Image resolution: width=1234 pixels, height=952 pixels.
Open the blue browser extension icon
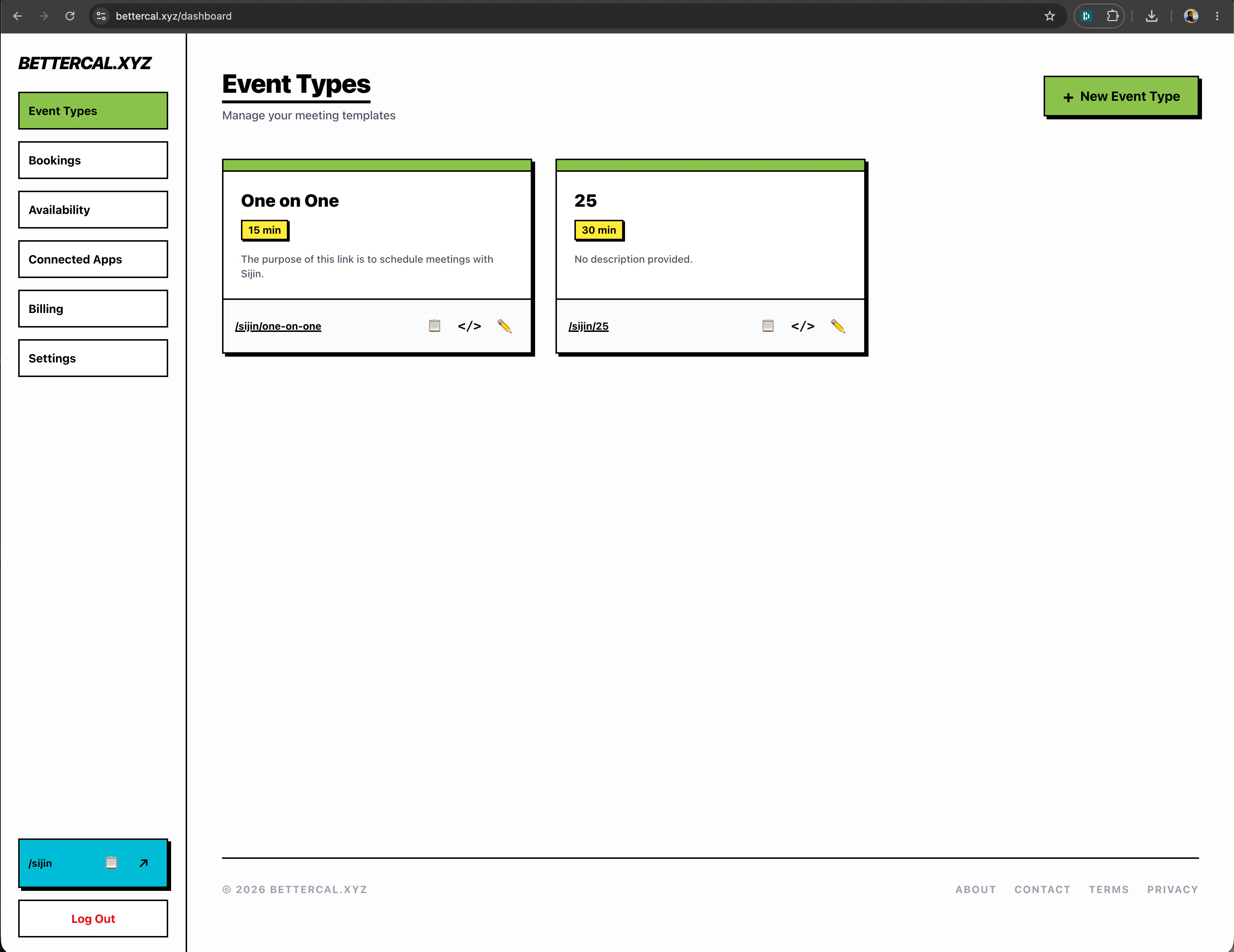(x=1086, y=16)
